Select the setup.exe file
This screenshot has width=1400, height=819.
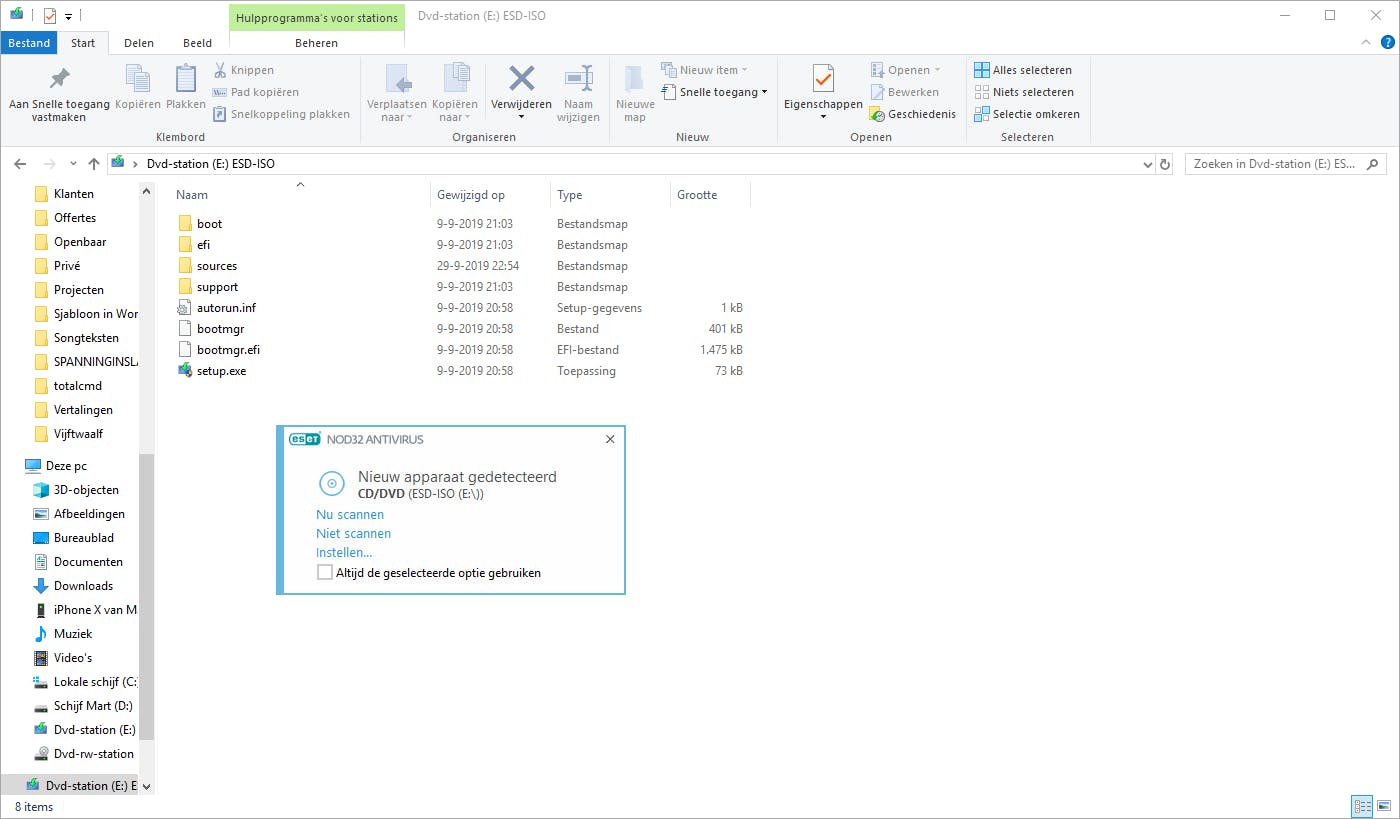[x=221, y=371]
